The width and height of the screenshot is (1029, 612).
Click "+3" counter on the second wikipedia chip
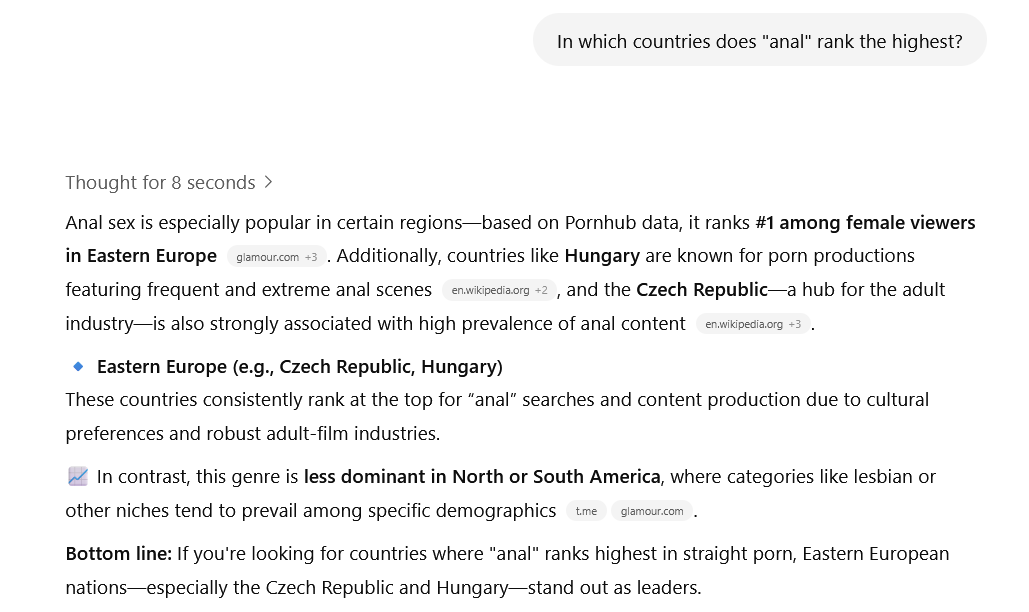coord(795,324)
